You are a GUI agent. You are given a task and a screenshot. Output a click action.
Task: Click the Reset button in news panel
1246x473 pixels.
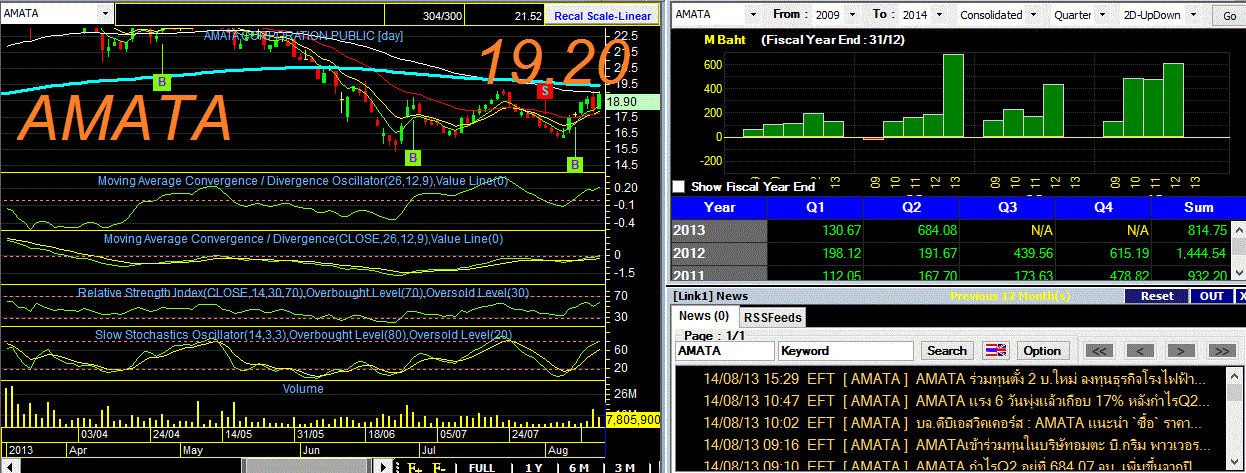point(1157,296)
